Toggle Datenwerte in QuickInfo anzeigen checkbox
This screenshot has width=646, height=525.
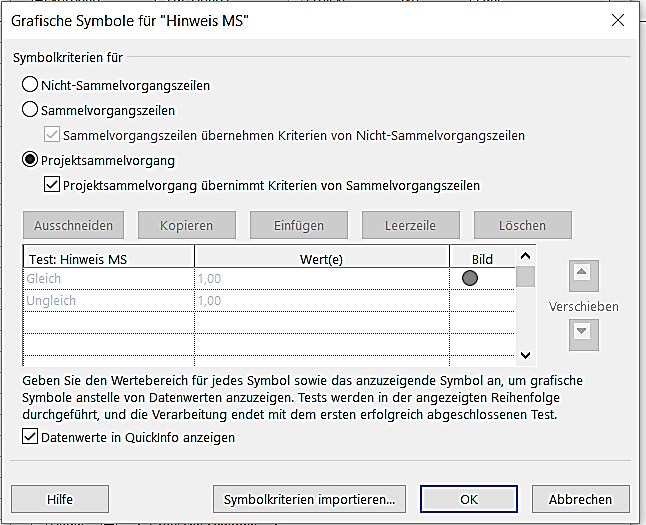point(31,437)
